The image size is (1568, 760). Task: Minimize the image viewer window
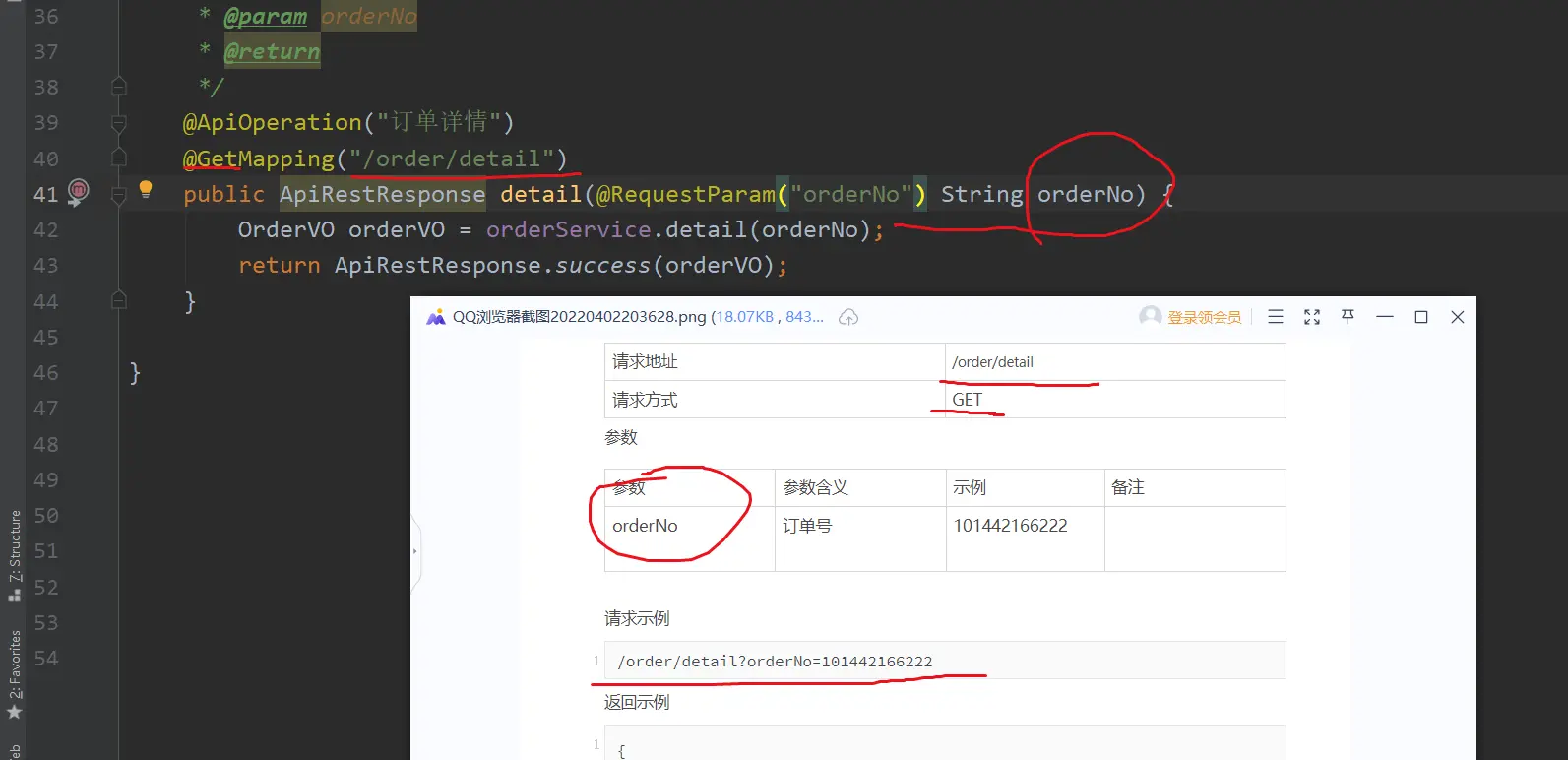pyautogui.click(x=1385, y=317)
